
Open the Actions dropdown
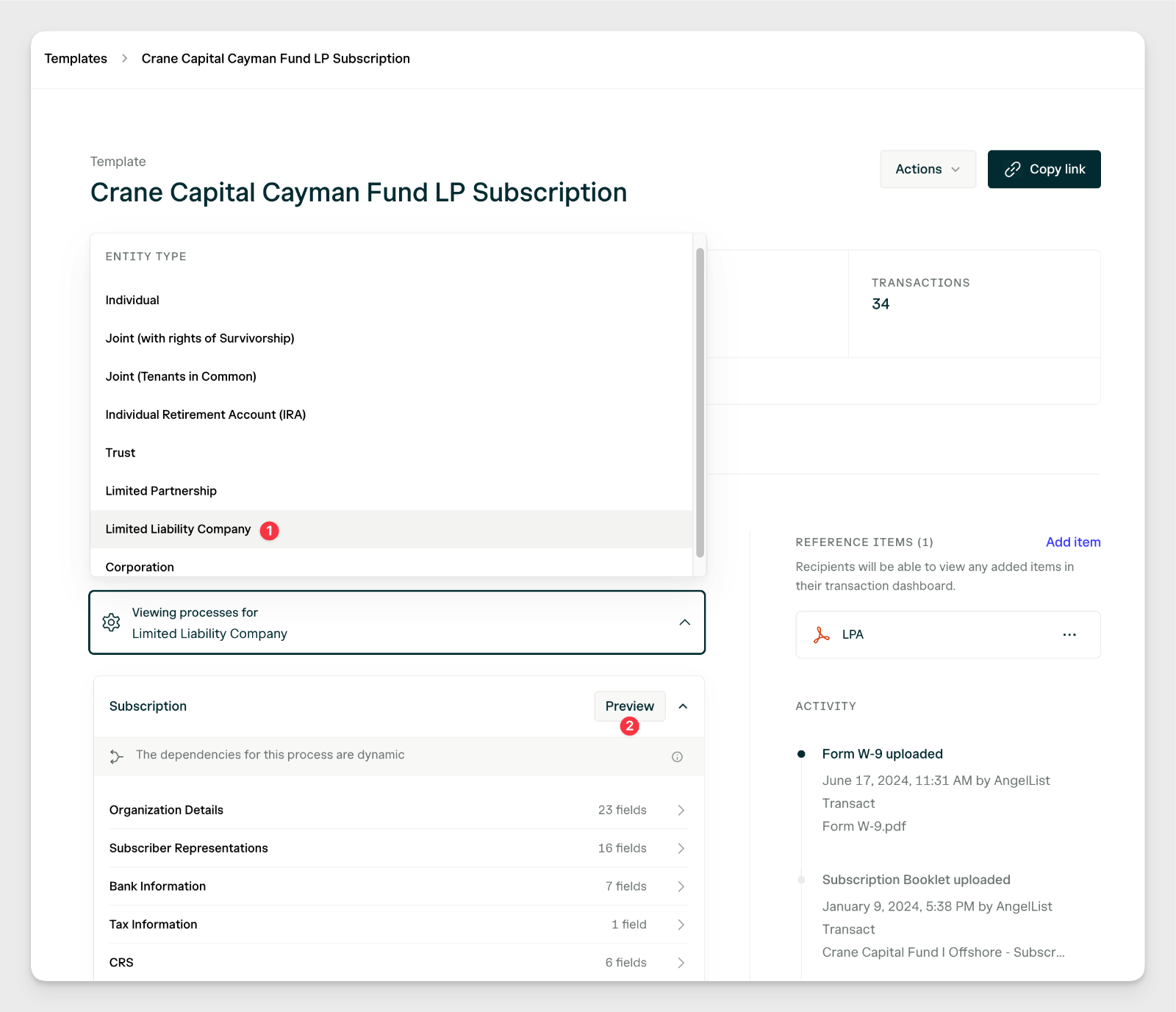pos(928,169)
